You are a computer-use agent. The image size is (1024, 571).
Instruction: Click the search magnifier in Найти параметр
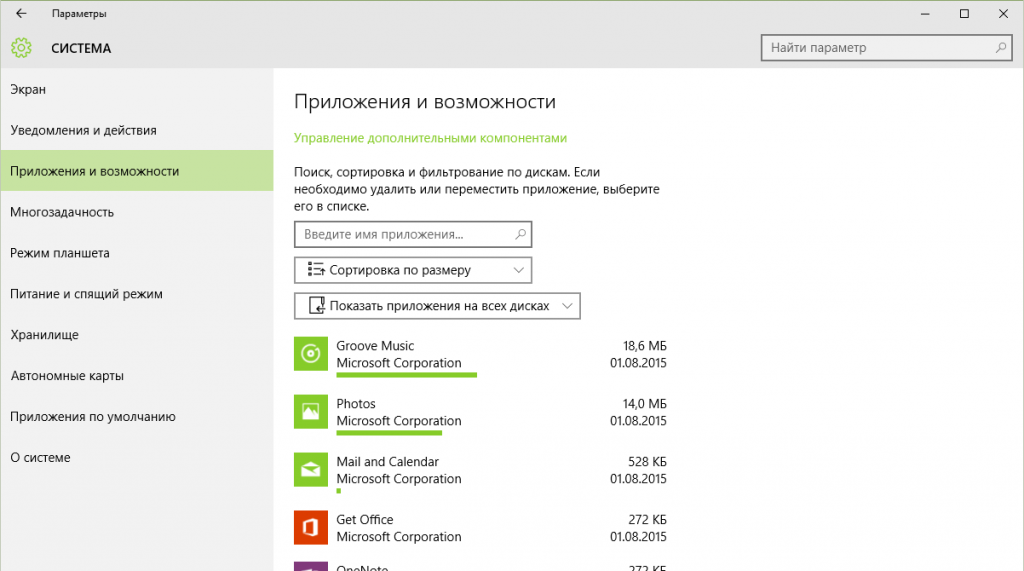pyautogui.click(x=1000, y=48)
